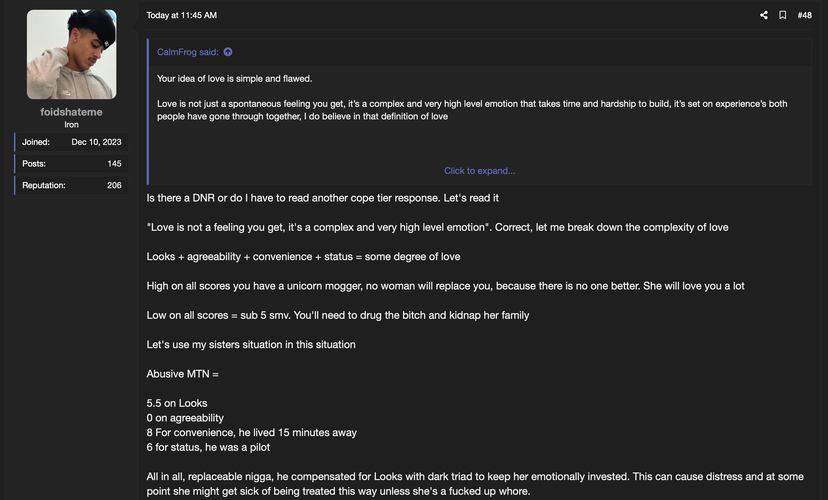The height and width of the screenshot is (500, 828).
Task: Click the line '6 for status, he was a pilot'
Action: pyautogui.click(x=208, y=447)
